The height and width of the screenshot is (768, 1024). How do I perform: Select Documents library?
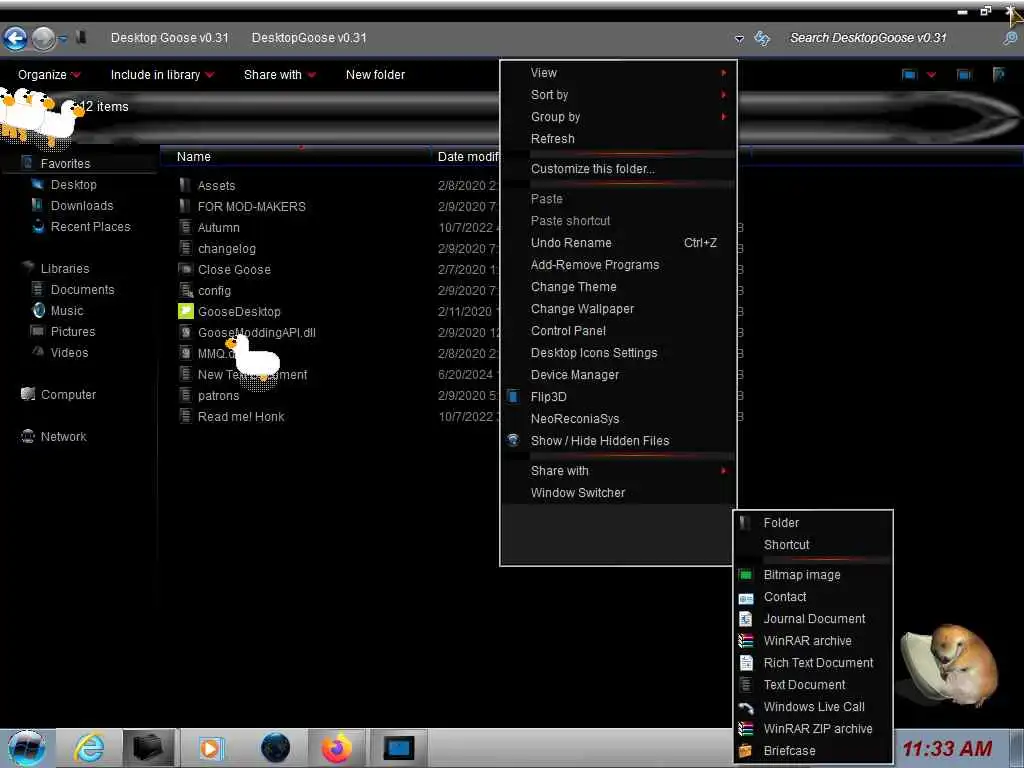(x=82, y=289)
